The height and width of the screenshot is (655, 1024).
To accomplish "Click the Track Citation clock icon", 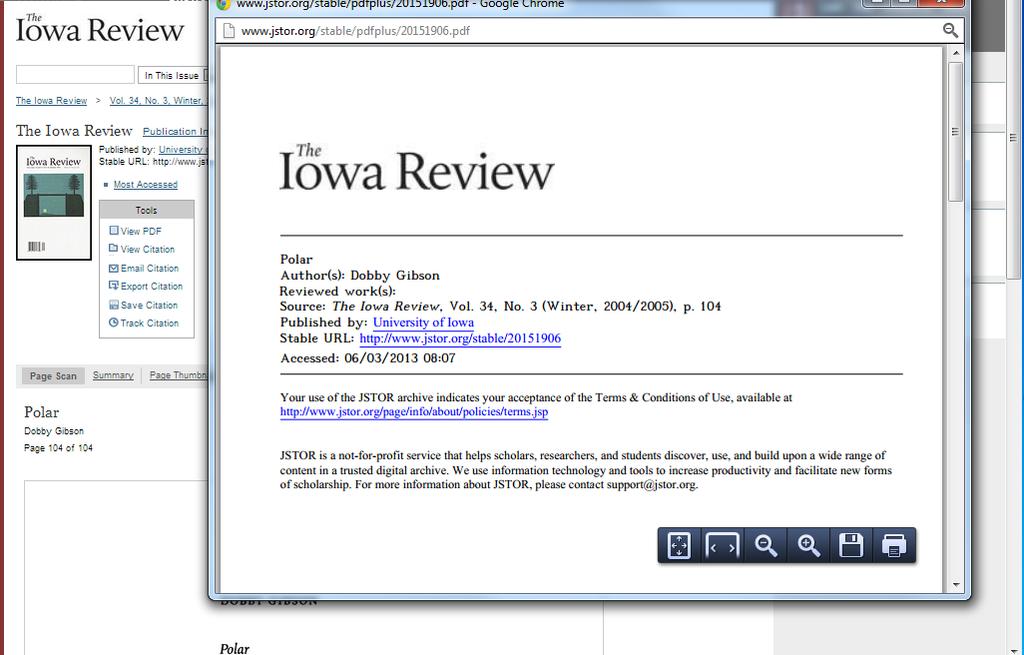I will pyautogui.click(x=114, y=323).
